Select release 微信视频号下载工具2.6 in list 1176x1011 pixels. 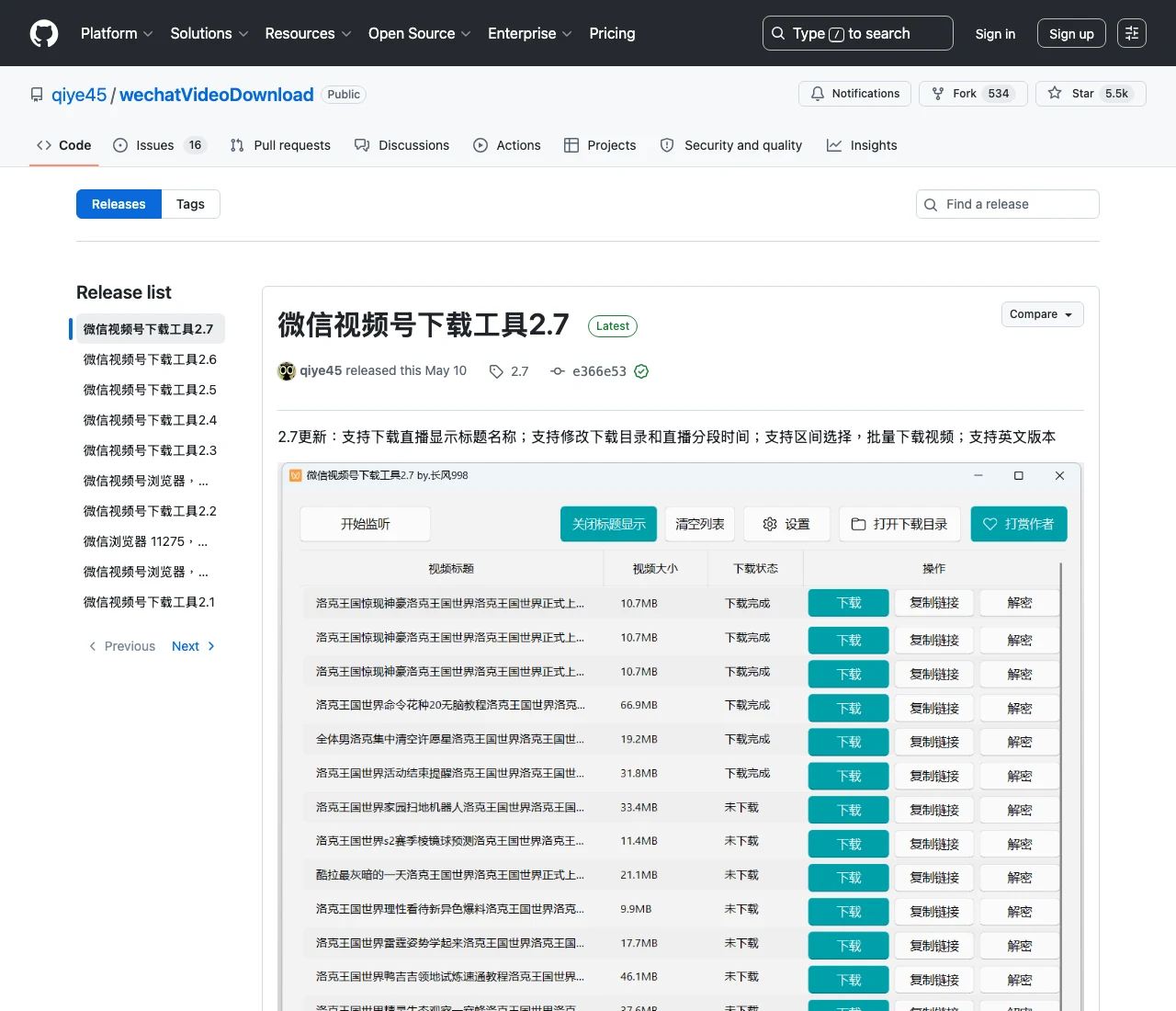coord(151,359)
